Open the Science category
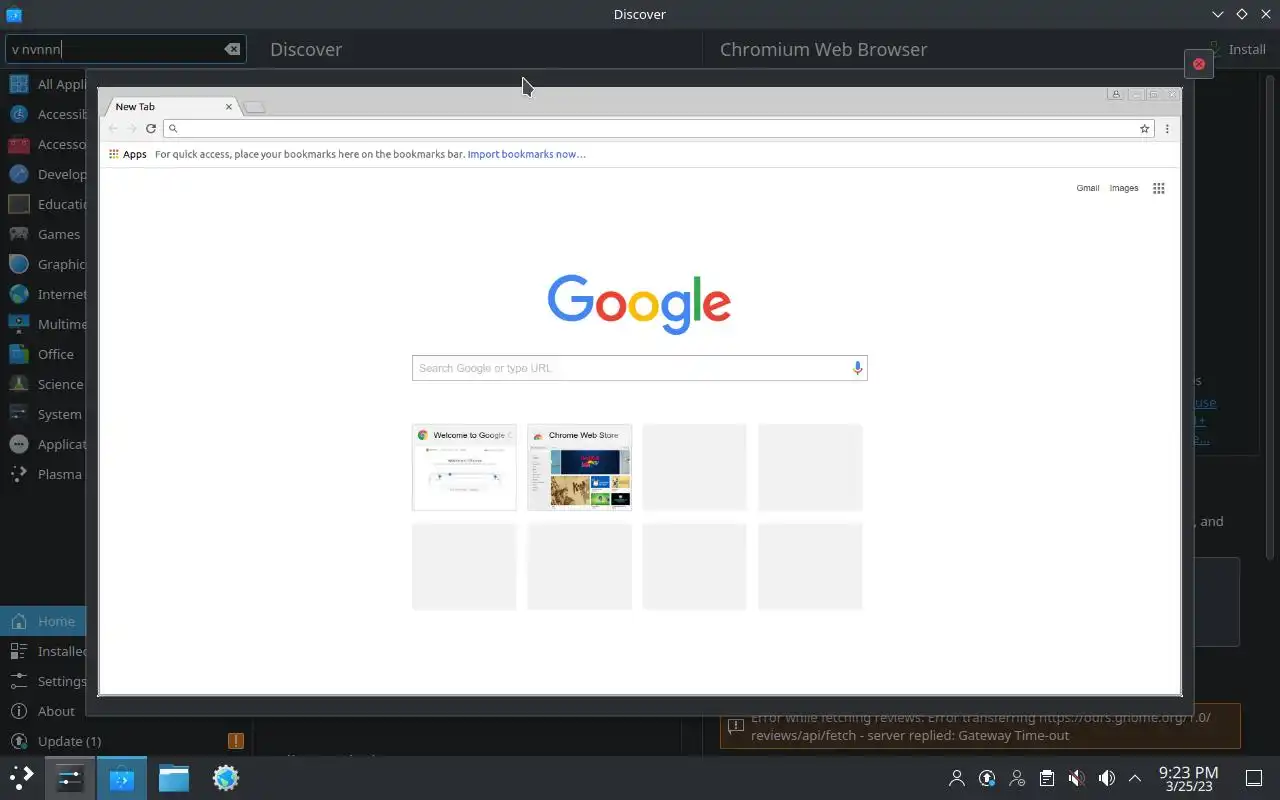Viewport: 1280px width, 800px height. (44, 384)
